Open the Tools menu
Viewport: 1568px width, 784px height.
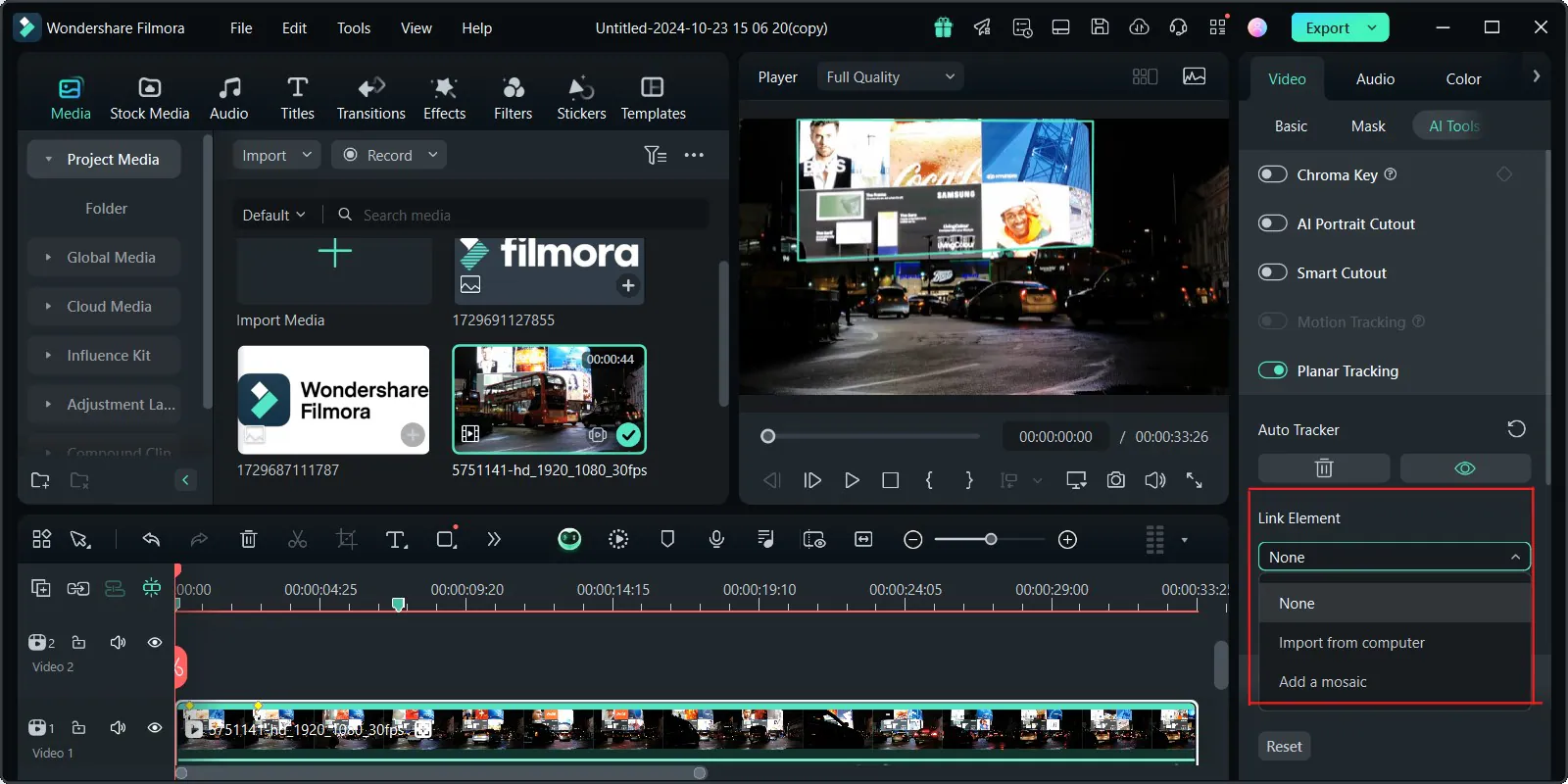pyautogui.click(x=354, y=27)
